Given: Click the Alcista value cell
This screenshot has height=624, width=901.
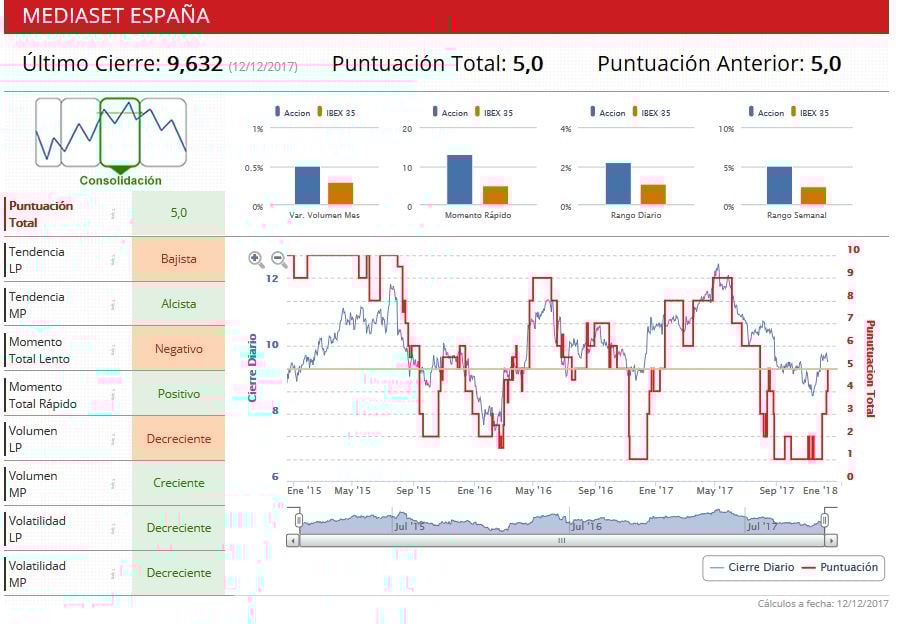Looking at the screenshot, I should [x=179, y=304].
